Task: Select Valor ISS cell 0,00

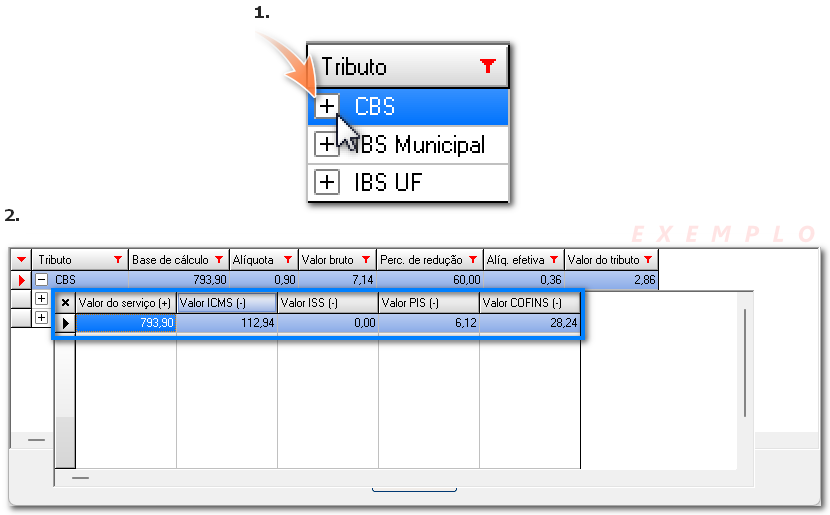Action: coord(328,323)
